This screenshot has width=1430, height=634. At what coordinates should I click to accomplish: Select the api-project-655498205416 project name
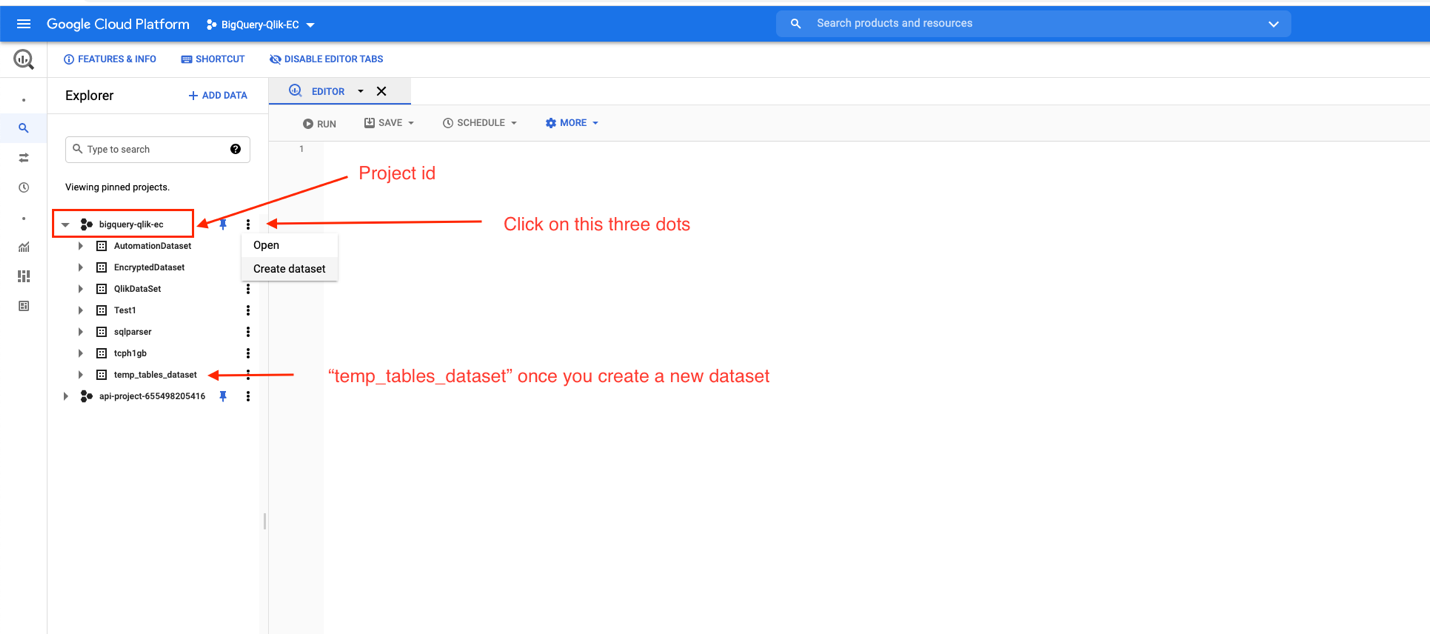click(x=152, y=396)
